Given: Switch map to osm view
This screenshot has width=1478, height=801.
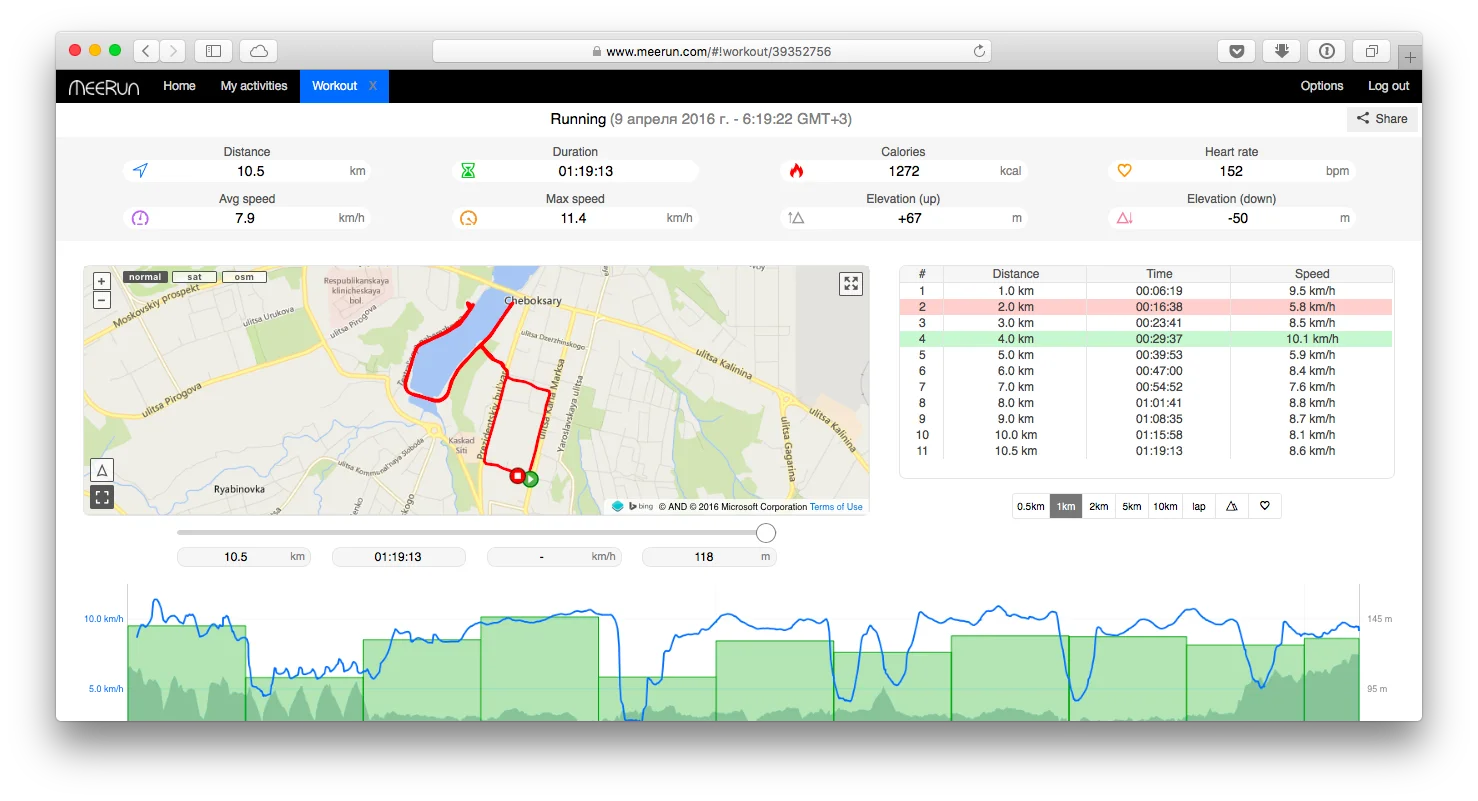Looking at the screenshot, I should point(244,277).
